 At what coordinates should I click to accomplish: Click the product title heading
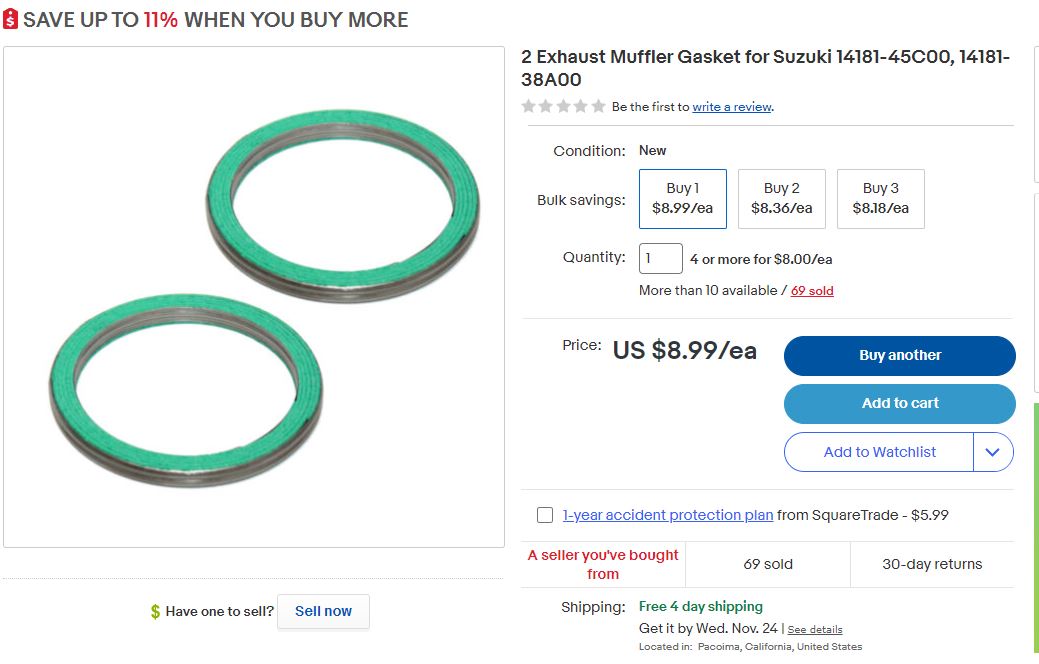(765, 68)
